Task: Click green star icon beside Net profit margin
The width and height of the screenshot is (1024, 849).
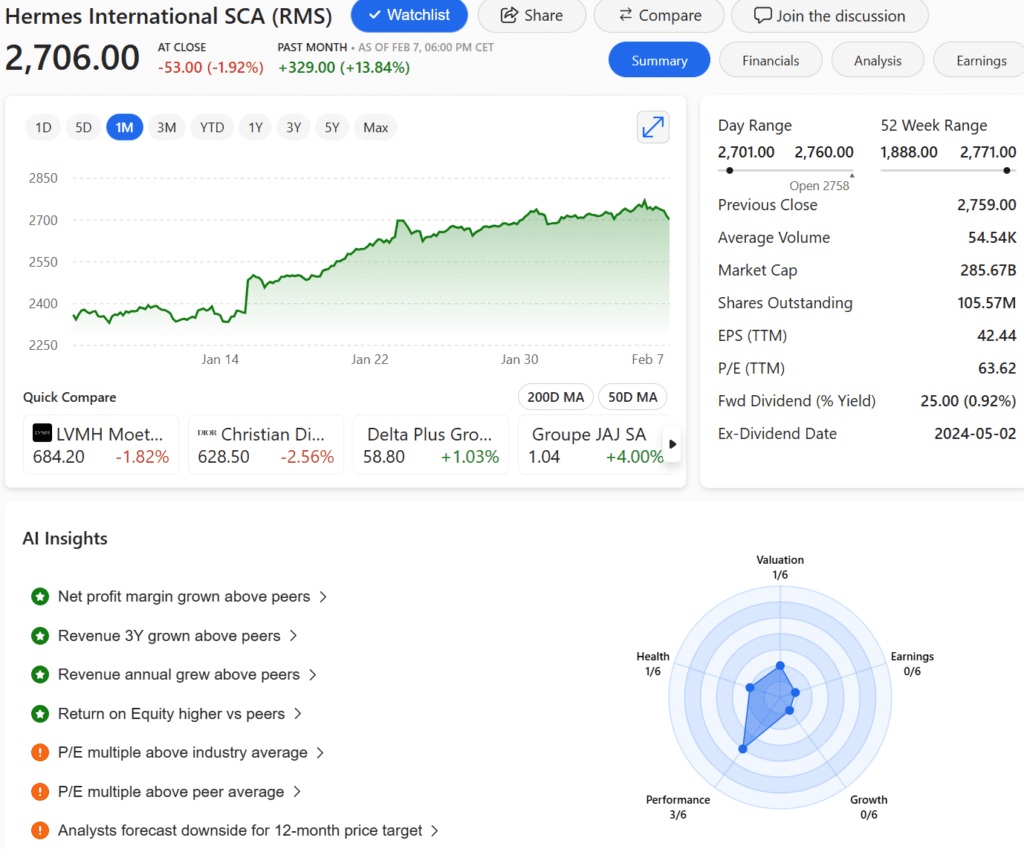Action: coord(40,596)
